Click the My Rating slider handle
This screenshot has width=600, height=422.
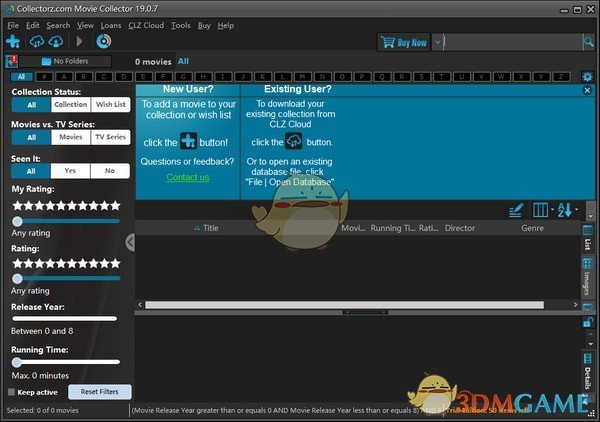[17, 221]
